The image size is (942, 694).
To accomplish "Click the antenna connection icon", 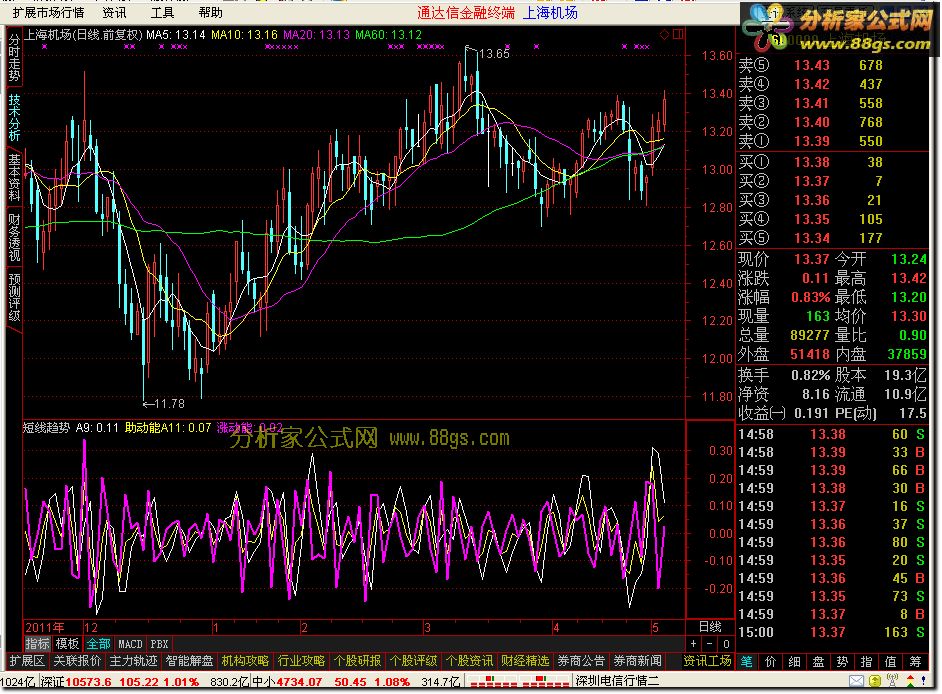I will [x=893, y=681].
